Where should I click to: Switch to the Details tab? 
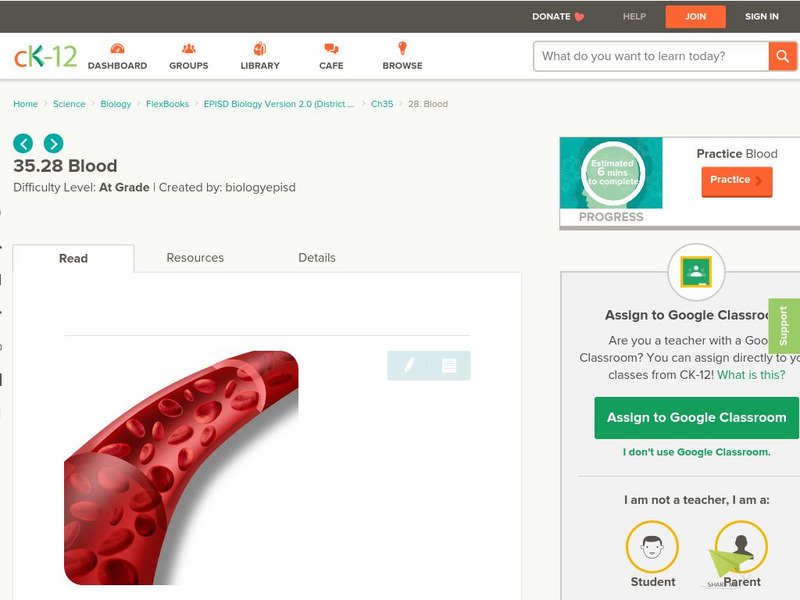pyautogui.click(x=317, y=258)
